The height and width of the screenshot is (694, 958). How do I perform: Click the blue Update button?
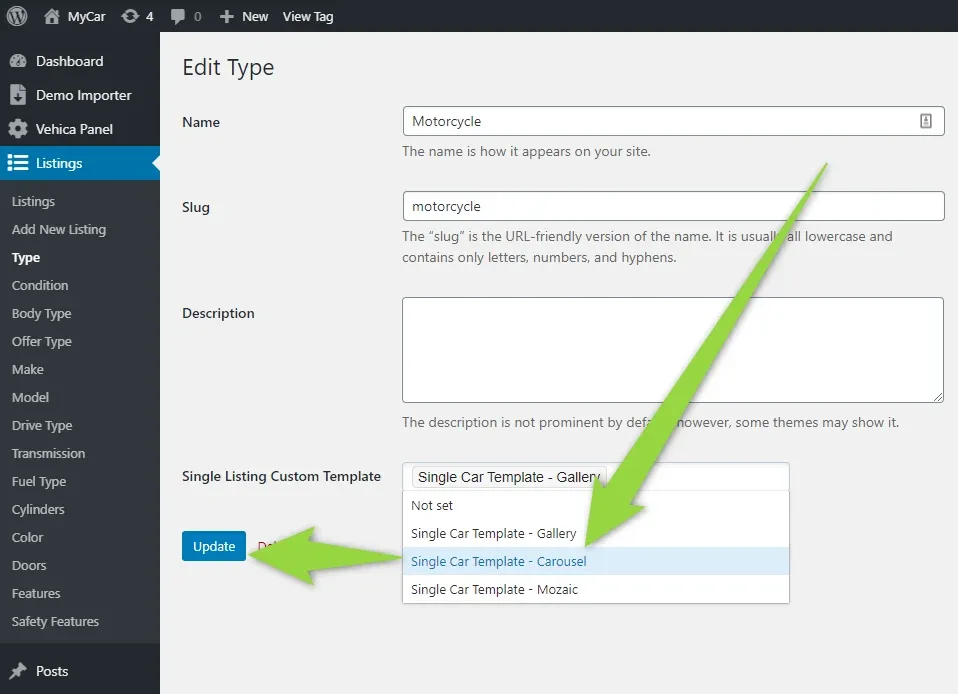[x=214, y=546]
